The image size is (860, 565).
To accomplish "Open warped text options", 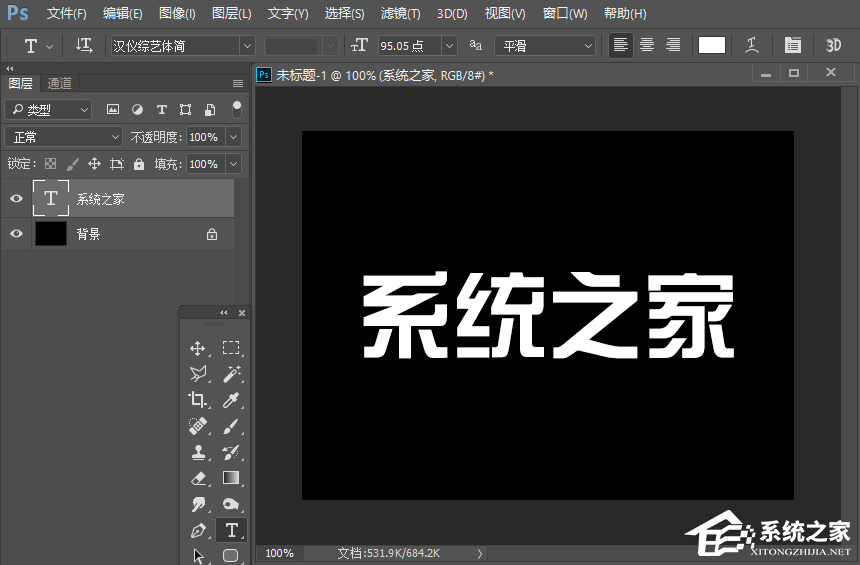I will 752,46.
